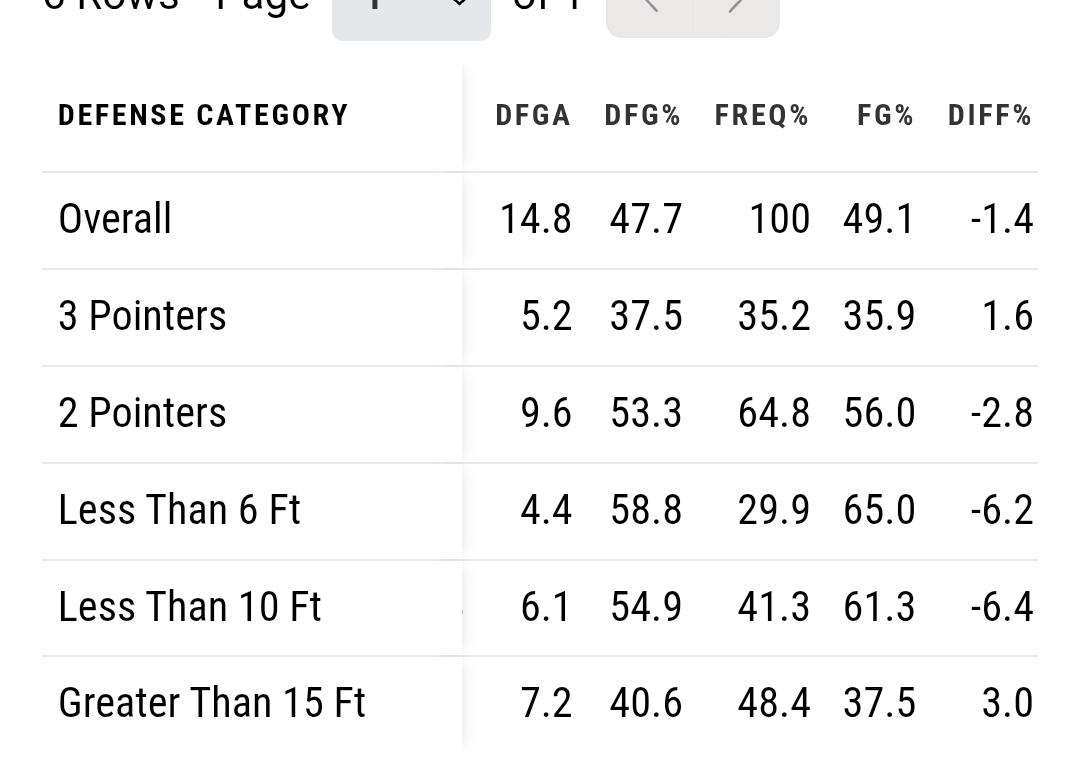Select the 2 Pointers row label
Viewport: 1080px width, 762px height.
point(143,413)
